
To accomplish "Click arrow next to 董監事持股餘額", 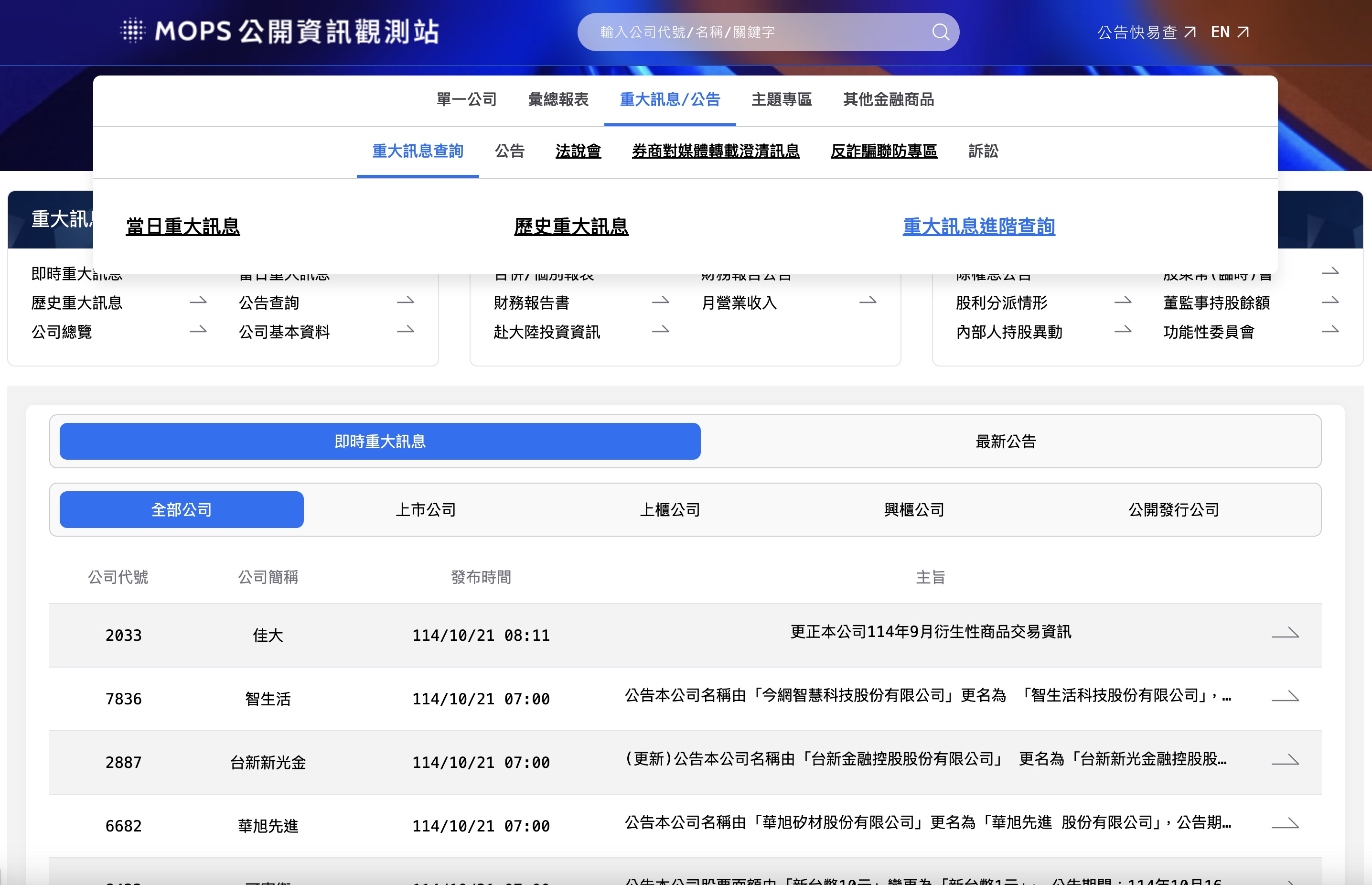I will [1329, 301].
